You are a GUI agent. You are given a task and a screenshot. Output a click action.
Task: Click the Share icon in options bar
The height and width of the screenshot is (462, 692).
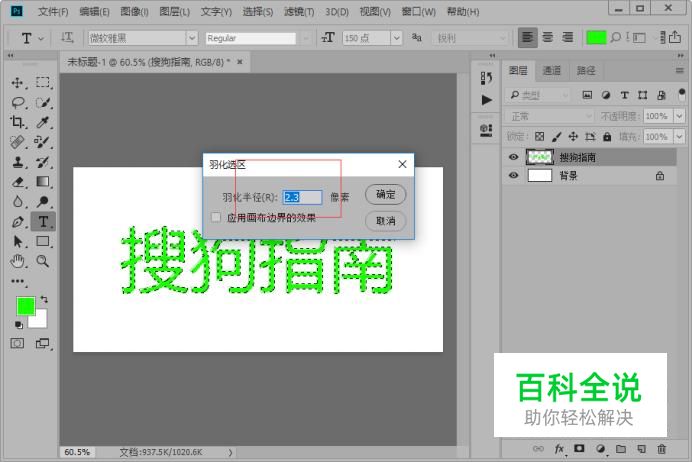tap(674, 38)
